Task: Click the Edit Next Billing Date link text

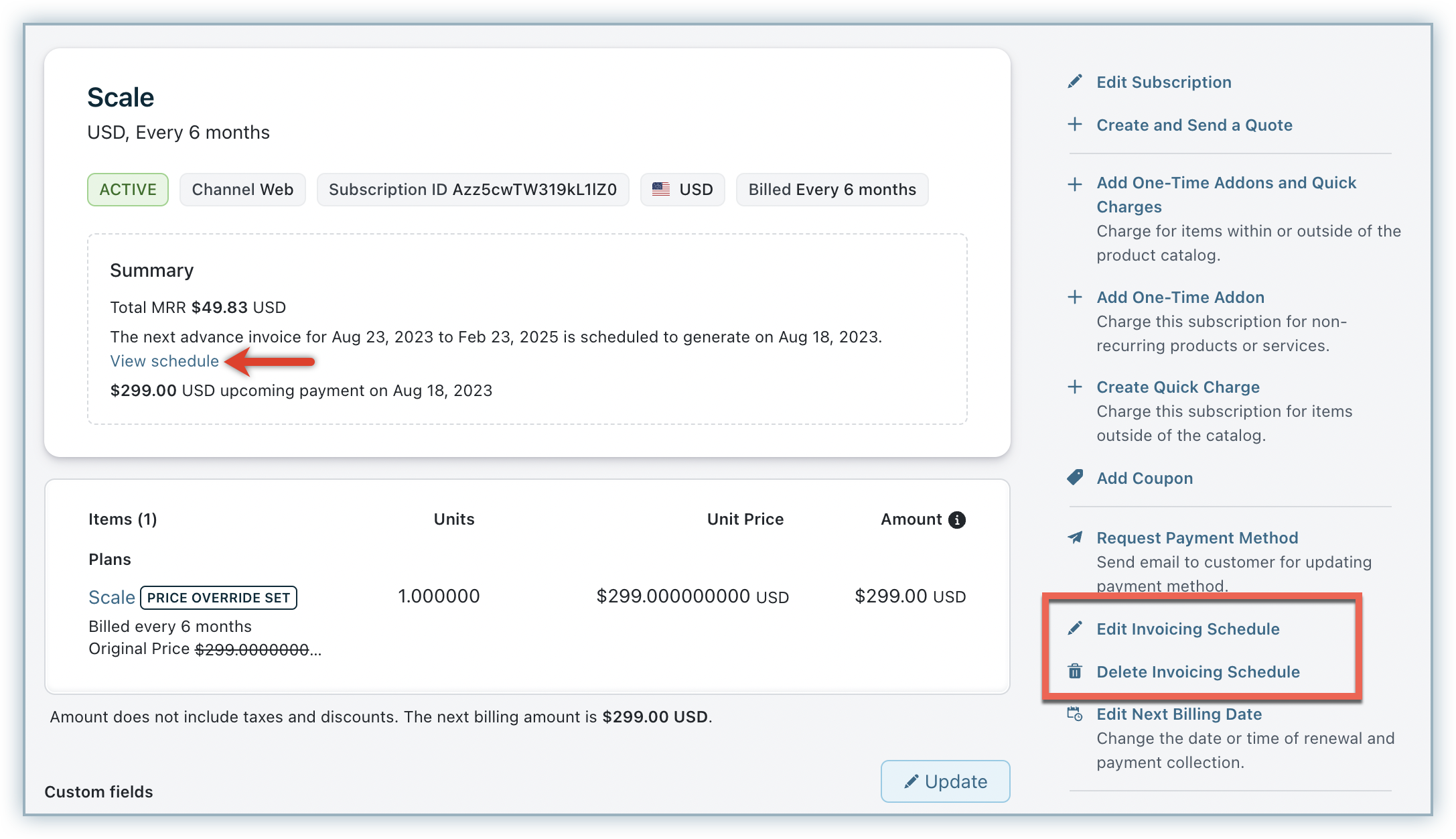Action: (1179, 714)
